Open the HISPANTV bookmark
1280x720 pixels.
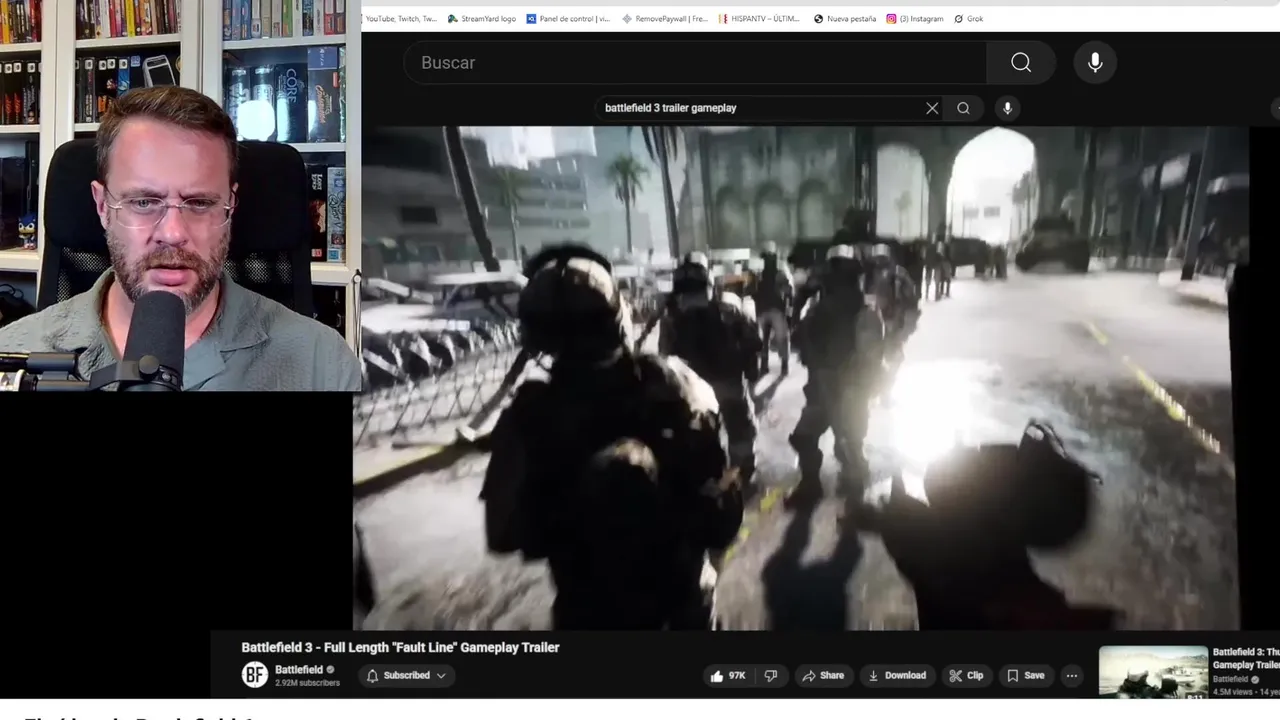pyautogui.click(x=760, y=18)
